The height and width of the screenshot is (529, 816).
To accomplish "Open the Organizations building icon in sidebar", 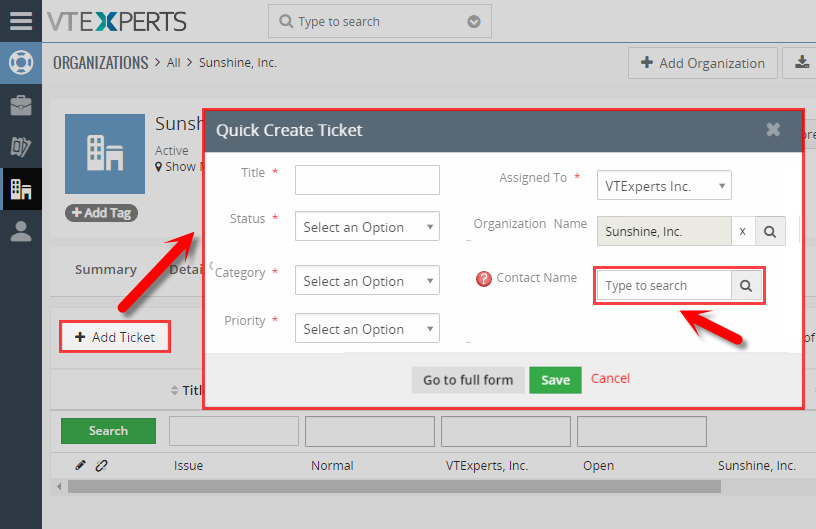I will pos(21,188).
